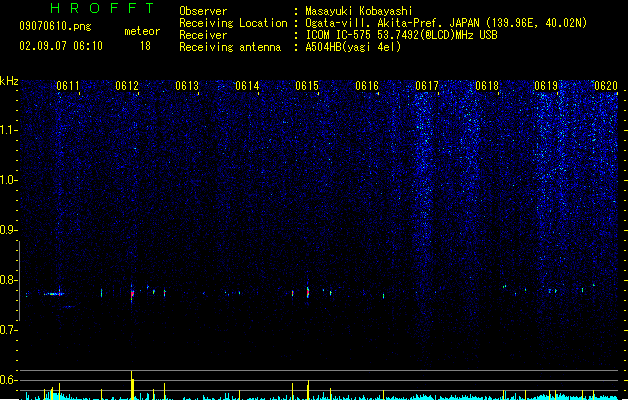Click the red meteor echo near 0615
The width and height of the screenshot is (629, 400).
pyautogui.click(x=308, y=291)
